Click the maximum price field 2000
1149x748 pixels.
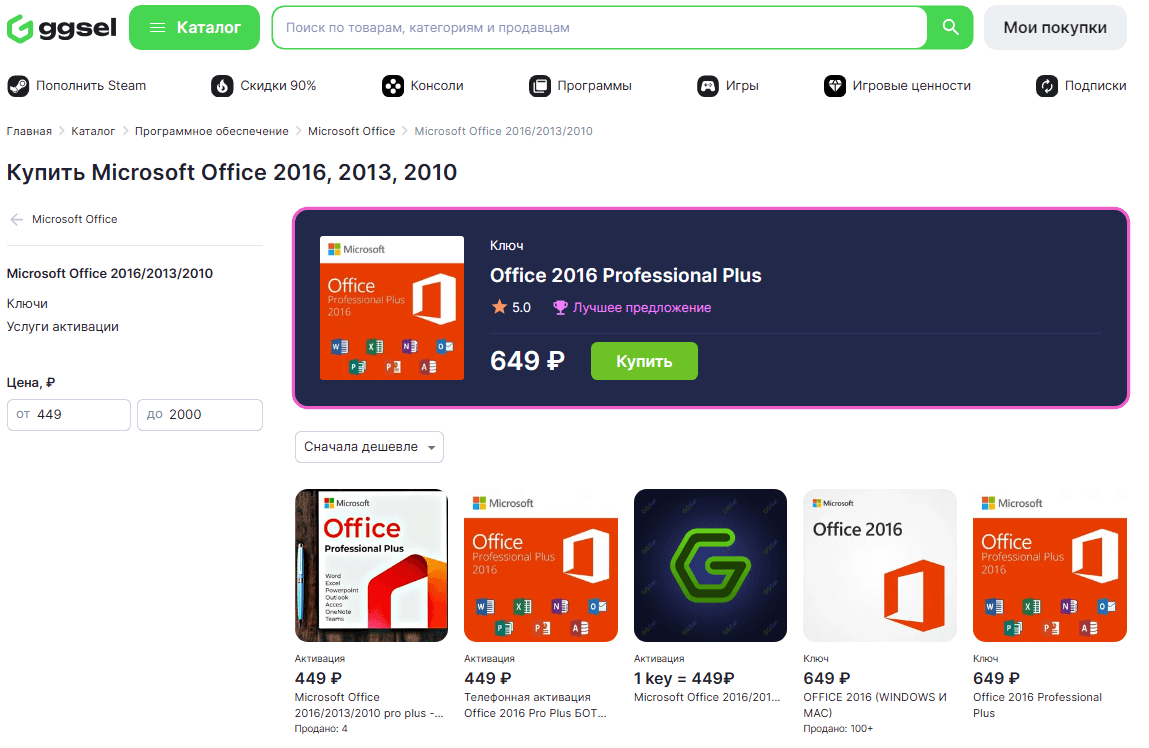pos(200,415)
